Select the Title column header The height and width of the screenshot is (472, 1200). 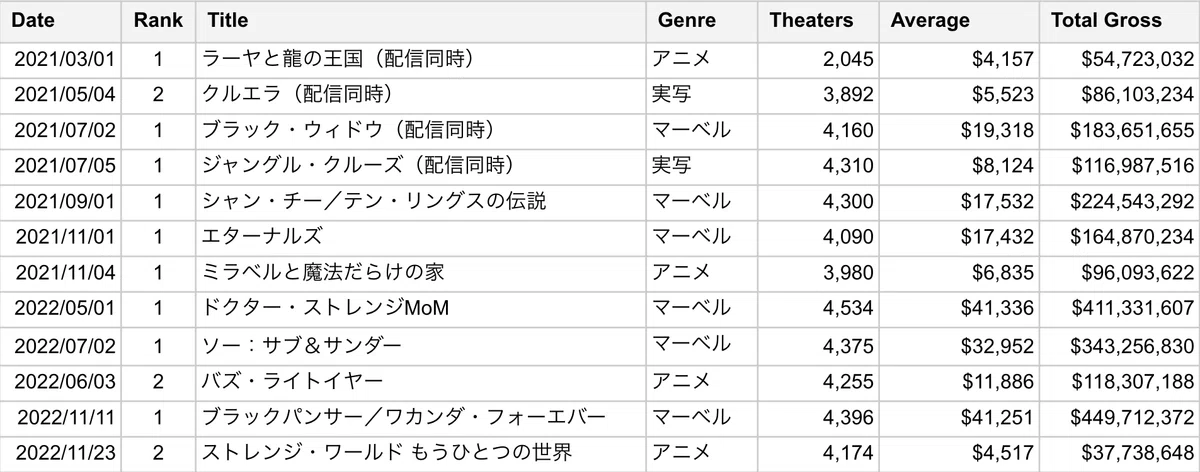[420, 21]
